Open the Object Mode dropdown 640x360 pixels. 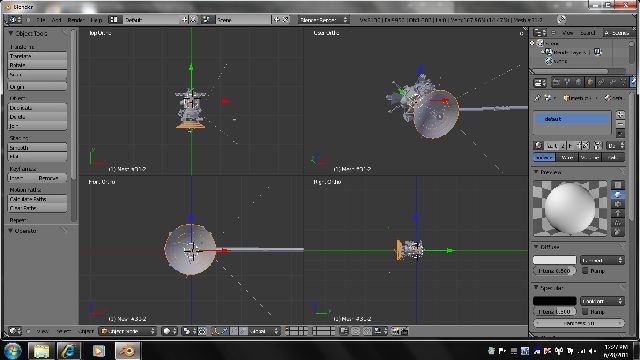128,331
